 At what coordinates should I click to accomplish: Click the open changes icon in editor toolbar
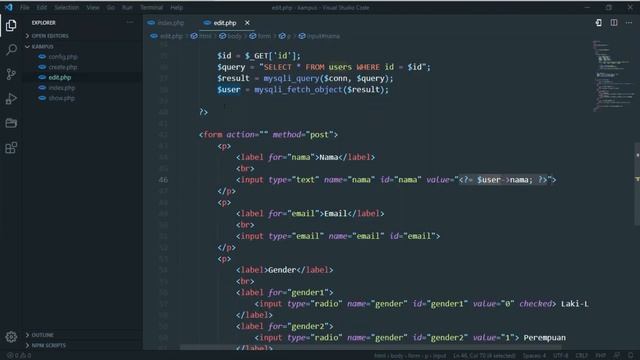[x=598, y=23]
